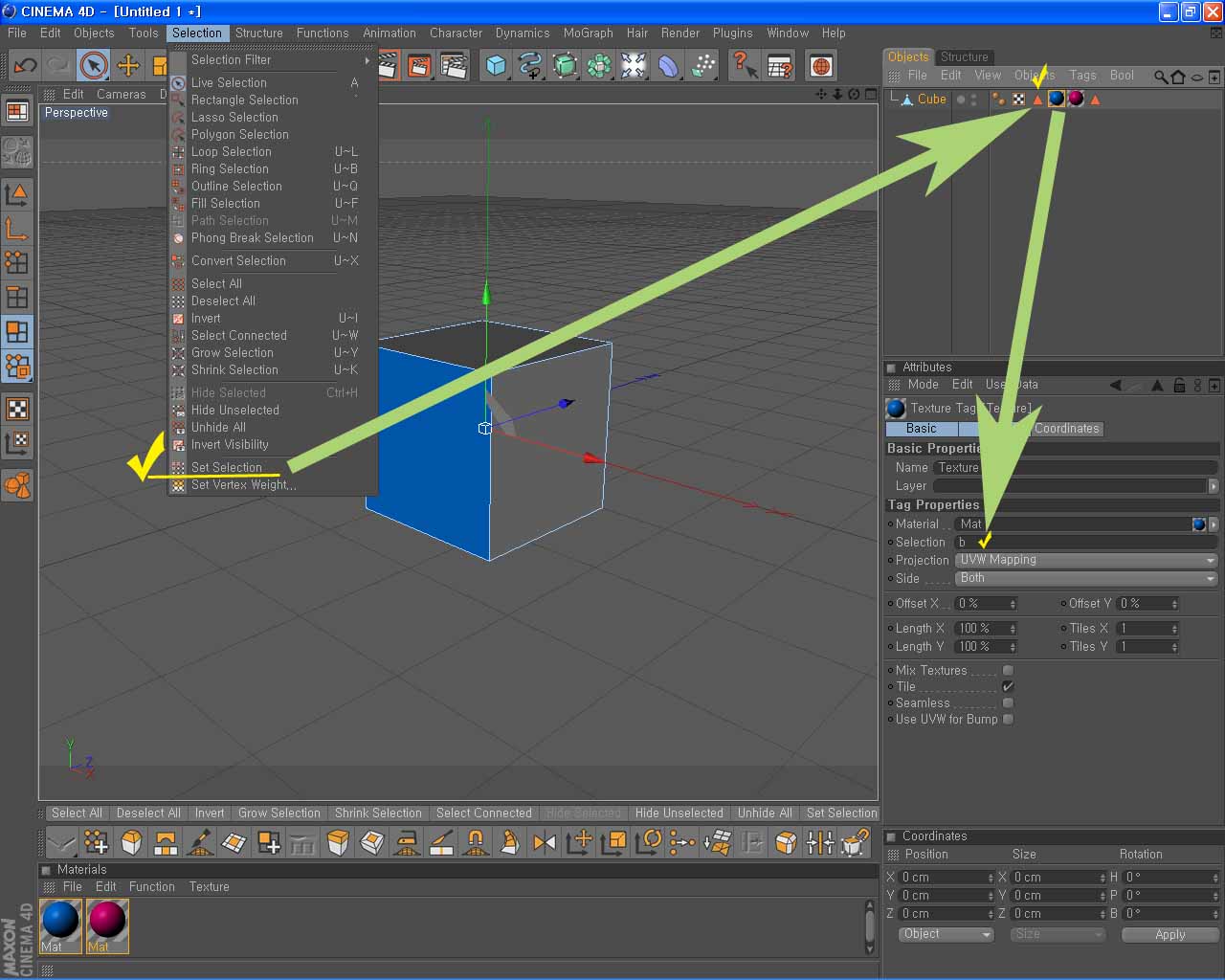1225x980 pixels.
Task: Expand the Selection Filter submenu
Action: 272,59
